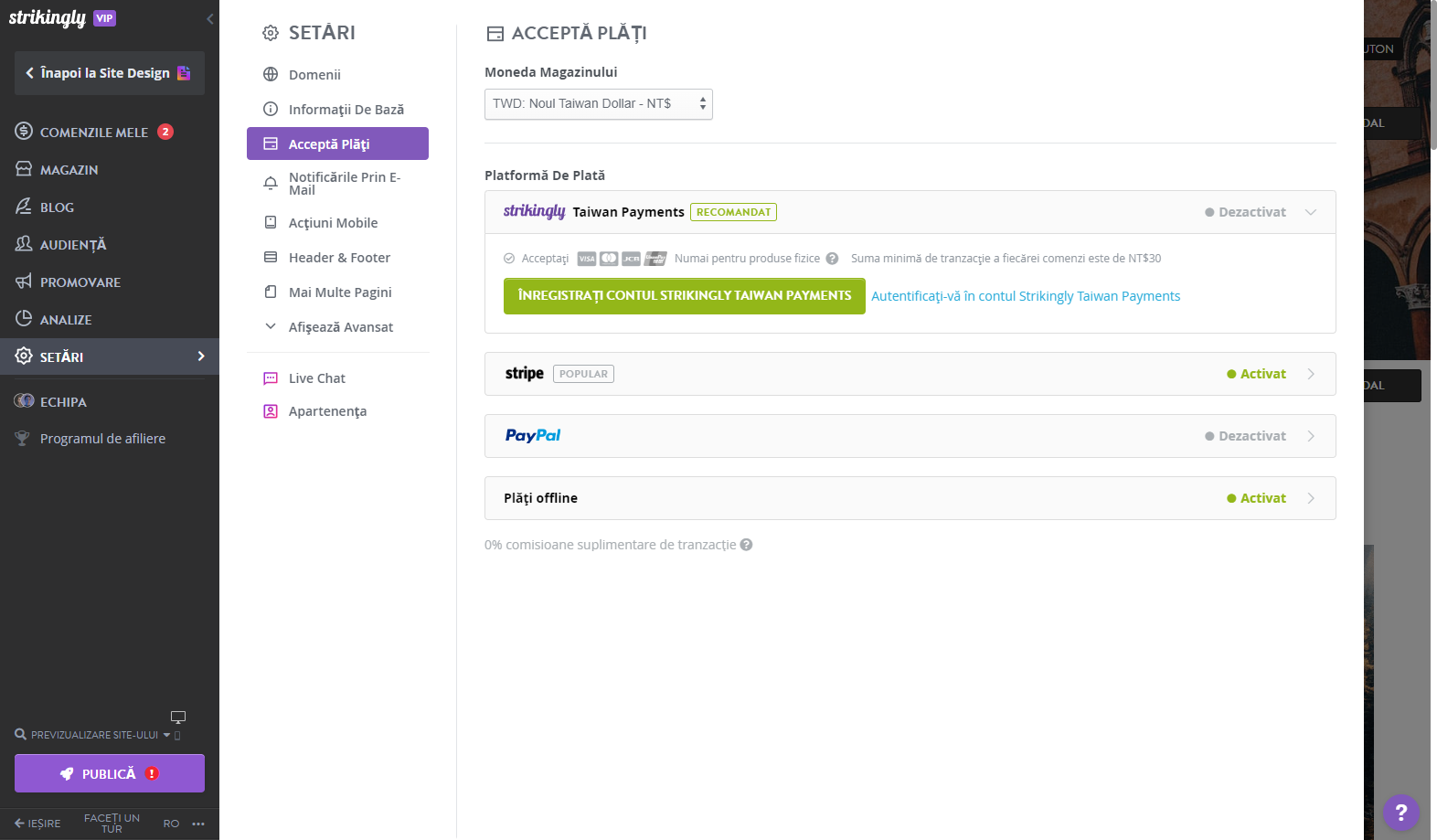Click the VIP badge
Viewport: 1437px width, 840px height.
(105, 18)
